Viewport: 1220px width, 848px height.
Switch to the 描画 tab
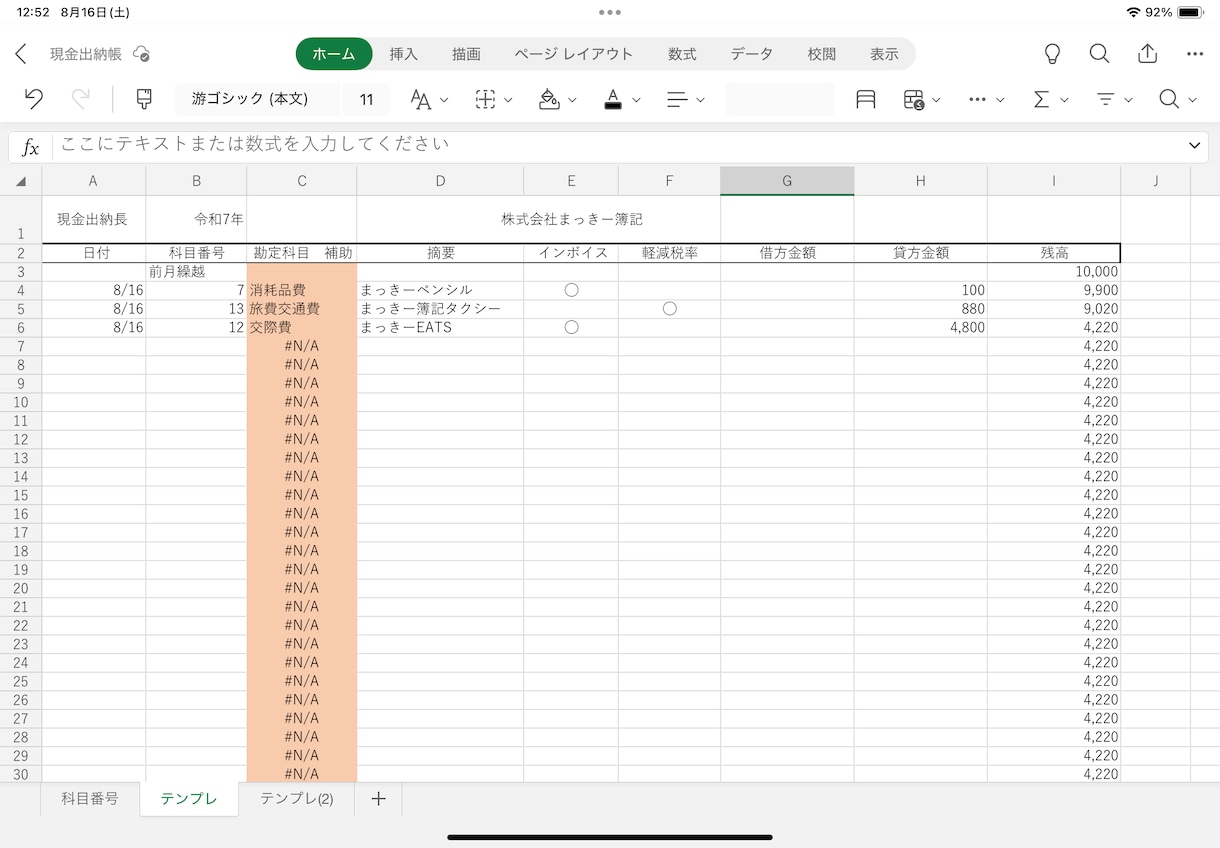coord(466,54)
